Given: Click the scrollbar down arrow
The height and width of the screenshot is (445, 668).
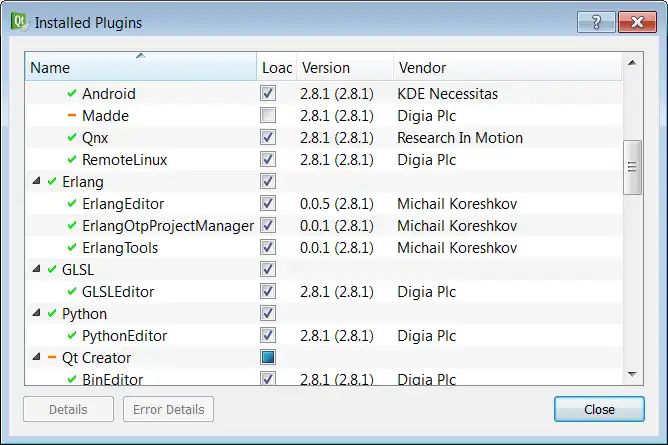Looking at the screenshot, I should point(632,374).
